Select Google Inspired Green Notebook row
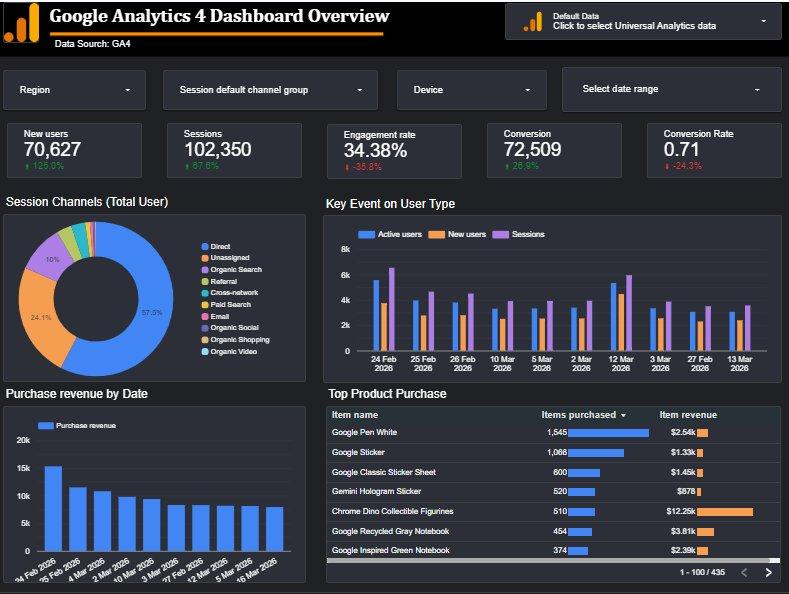 coord(554,550)
